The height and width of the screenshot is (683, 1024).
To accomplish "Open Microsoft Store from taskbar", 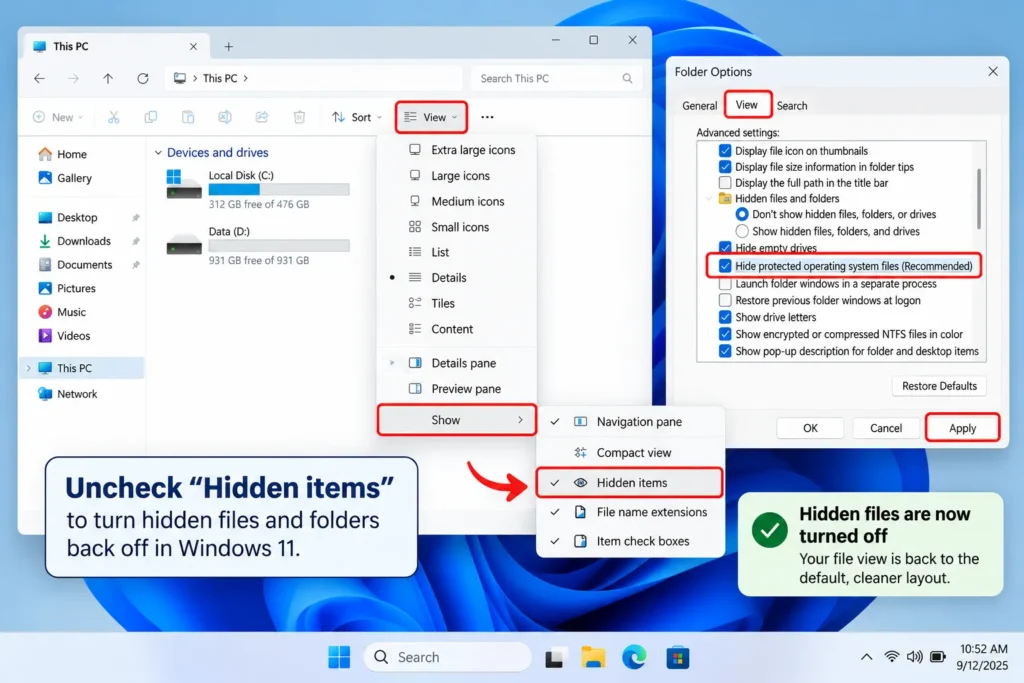I will [678, 657].
